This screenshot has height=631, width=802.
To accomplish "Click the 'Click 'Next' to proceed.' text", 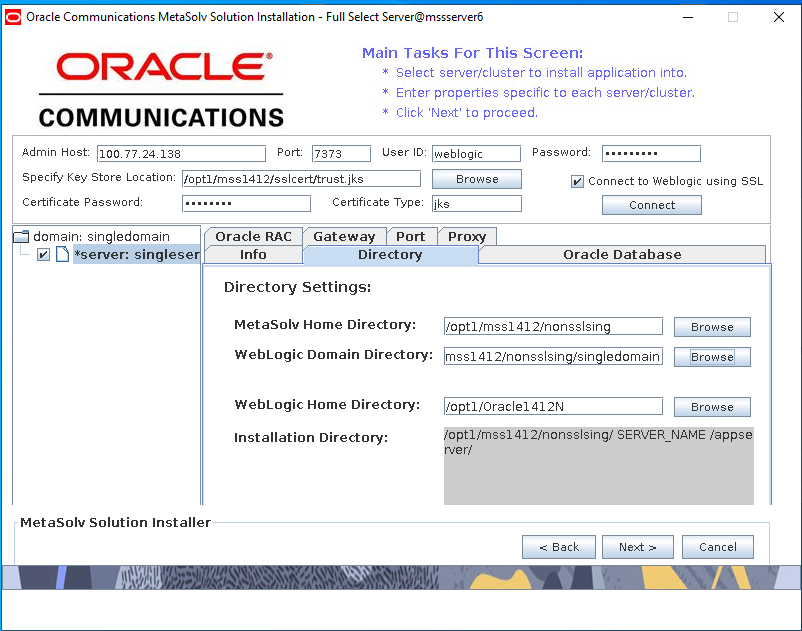I will (x=466, y=112).
